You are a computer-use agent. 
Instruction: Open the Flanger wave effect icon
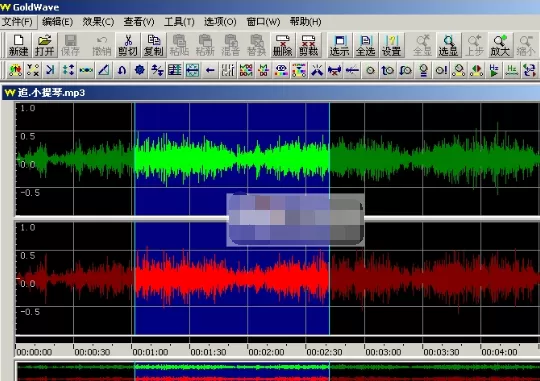pyautogui.click(x=86, y=70)
